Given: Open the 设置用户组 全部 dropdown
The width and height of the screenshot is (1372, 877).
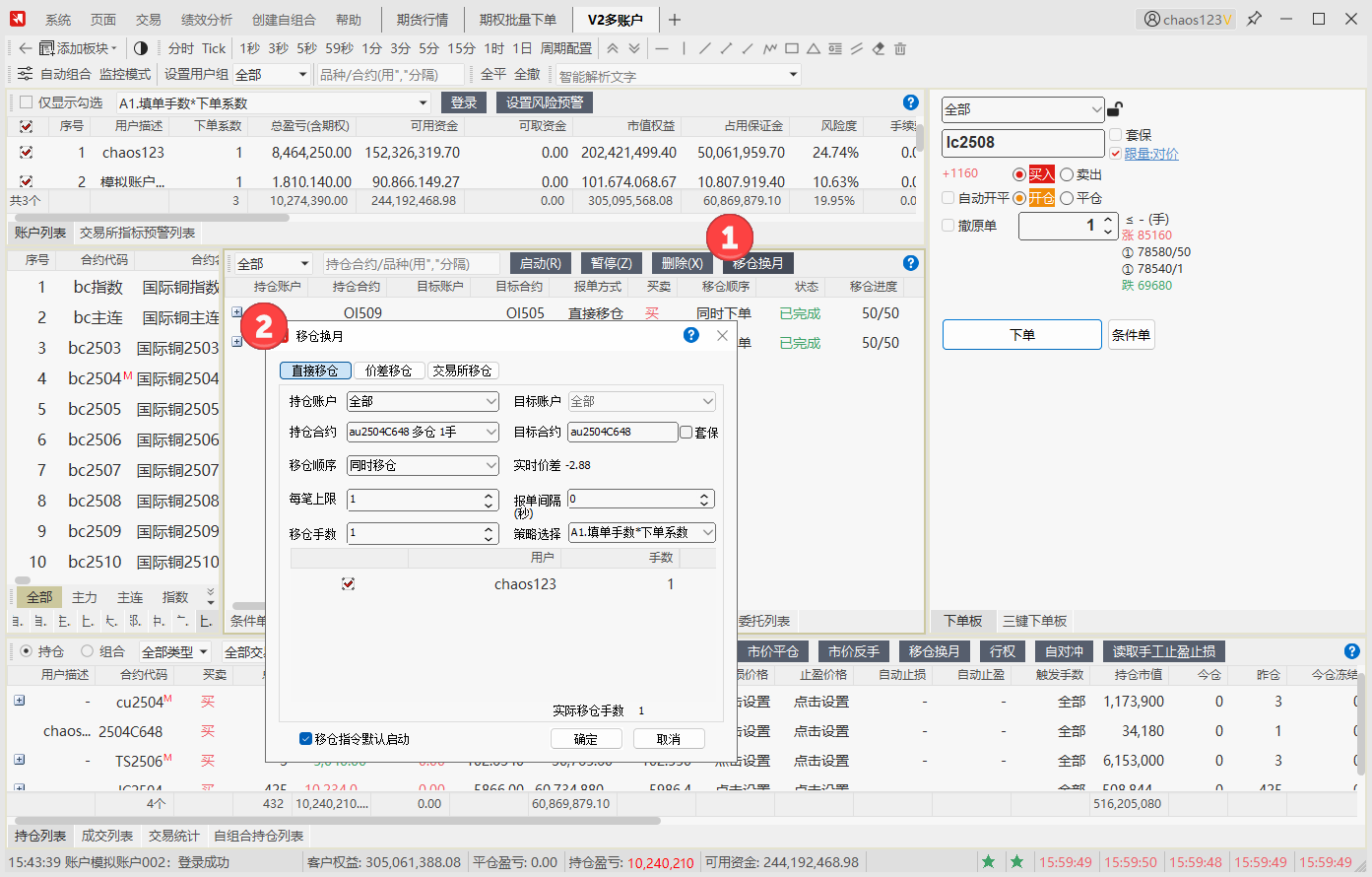Looking at the screenshot, I should tap(272, 75).
